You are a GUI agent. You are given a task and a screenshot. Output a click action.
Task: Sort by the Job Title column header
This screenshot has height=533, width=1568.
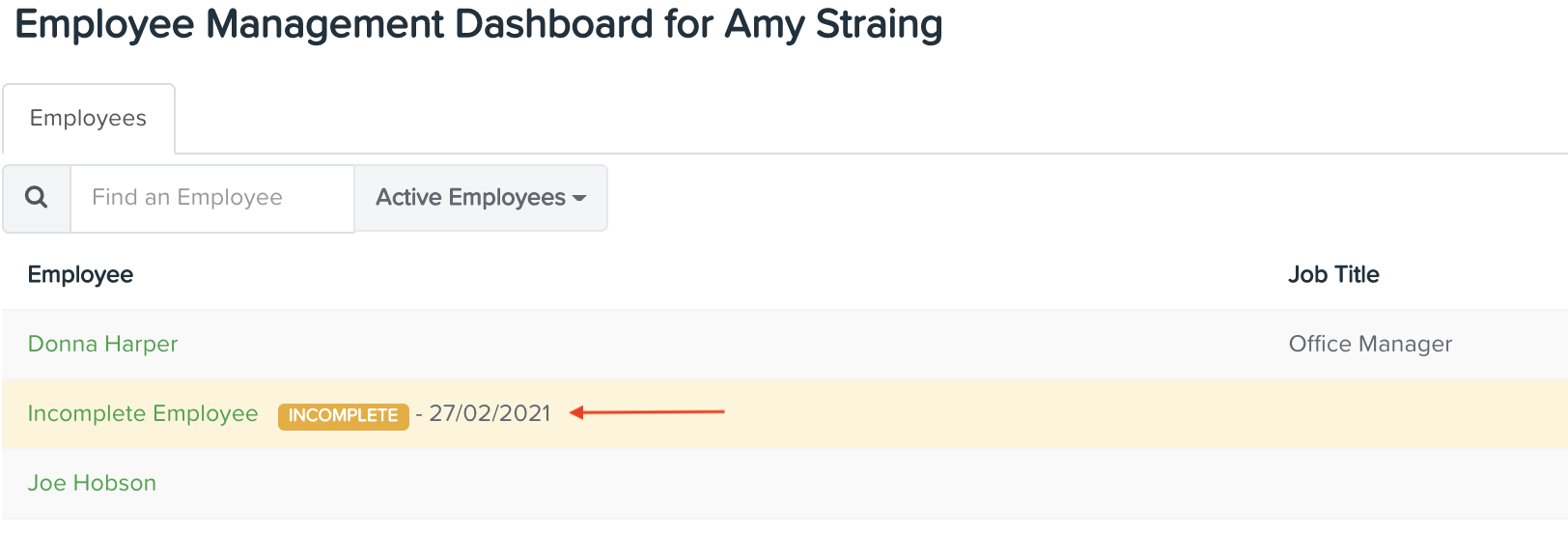[x=1333, y=275]
